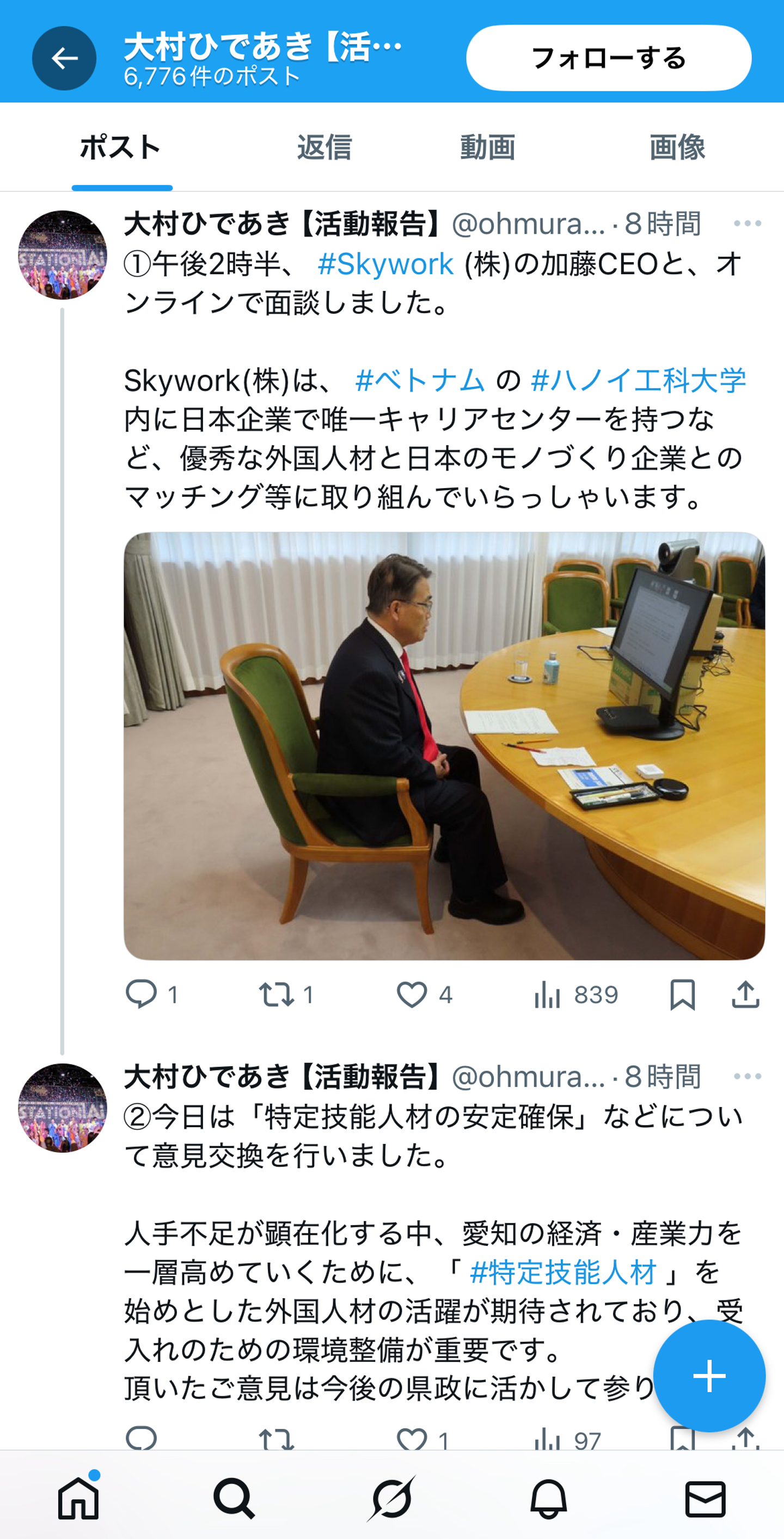Bookmark the first post
The height and width of the screenshot is (1539, 784).
tap(682, 995)
